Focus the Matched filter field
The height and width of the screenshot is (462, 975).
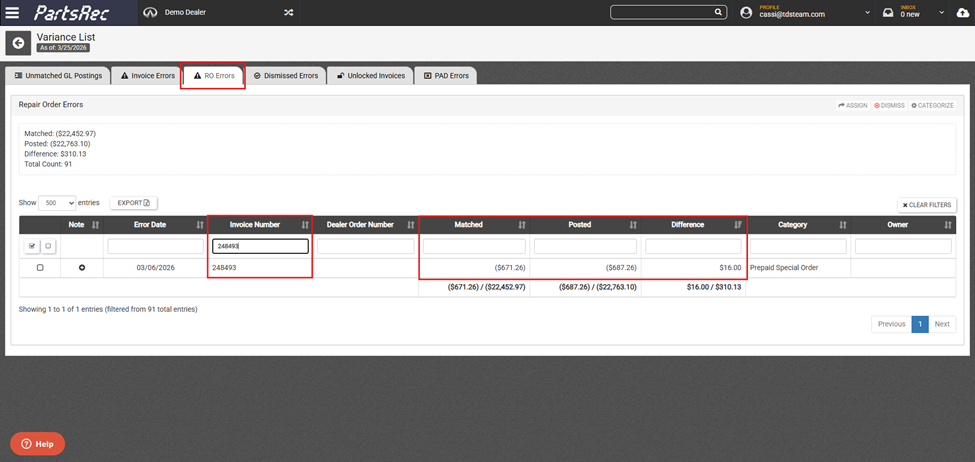tap(474, 247)
